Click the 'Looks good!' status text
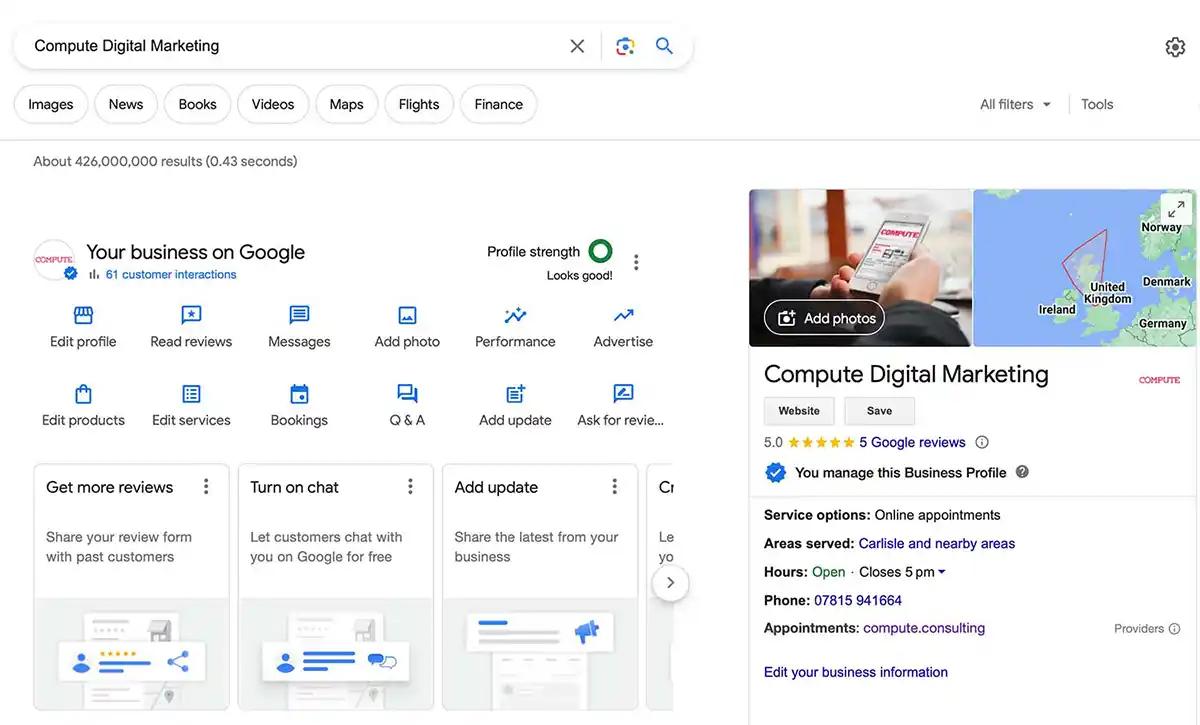This screenshot has height=725, width=1200. click(x=580, y=276)
